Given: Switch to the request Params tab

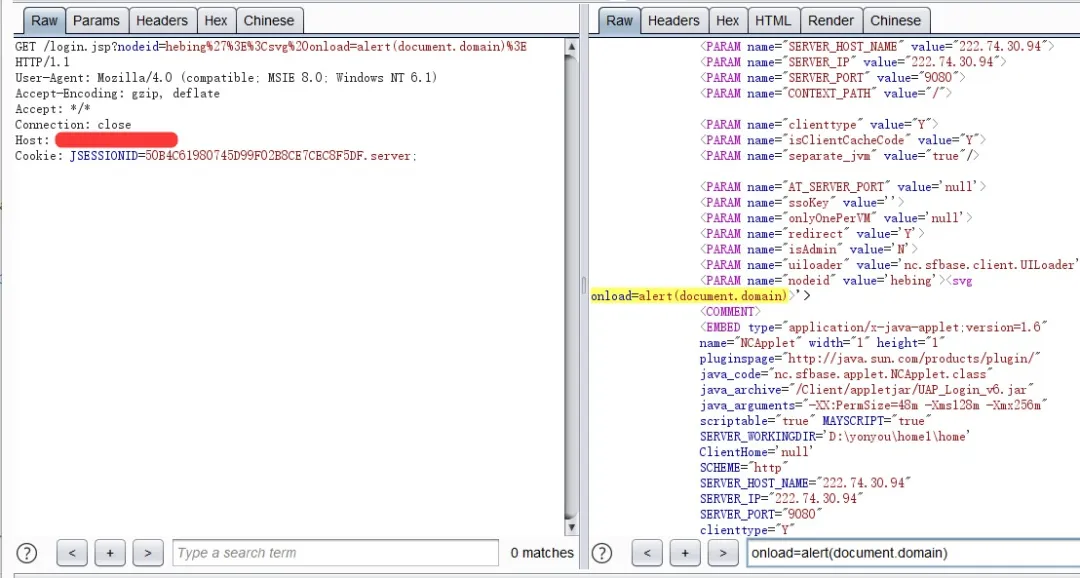Looking at the screenshot, I should [x=96, y=20].
